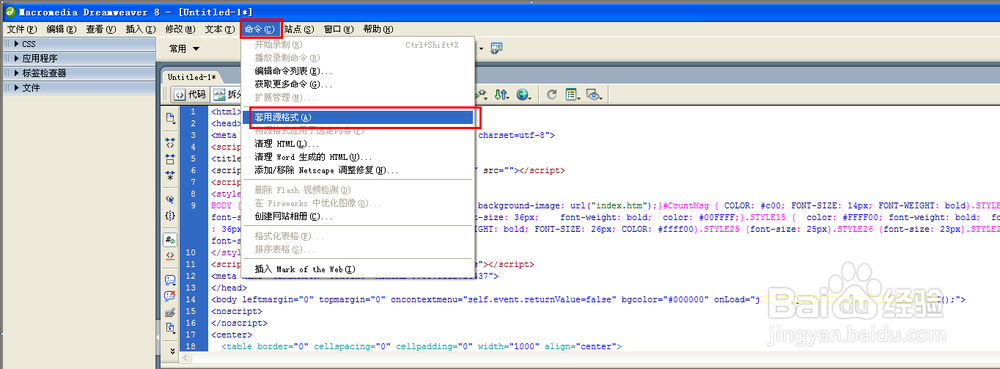Click the Refresh Design View icon

[x=552, y=95]
